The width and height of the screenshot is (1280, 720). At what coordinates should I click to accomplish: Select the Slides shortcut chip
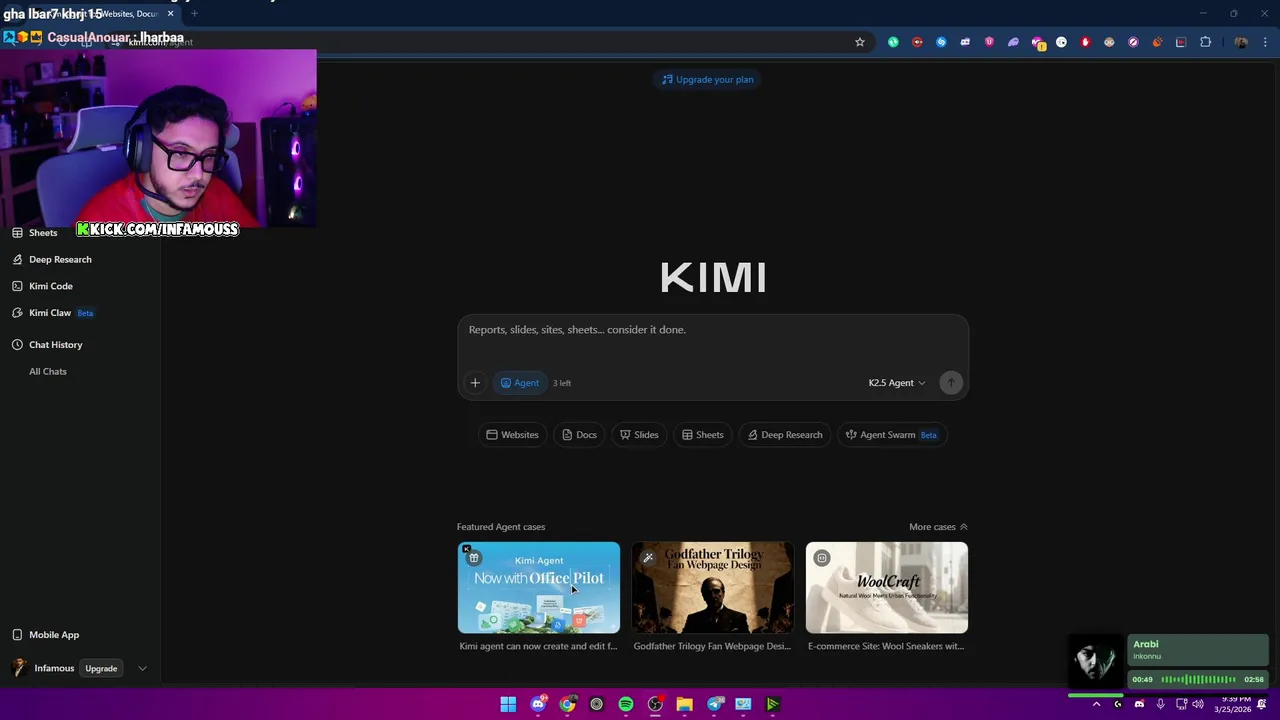pos(639,435)
